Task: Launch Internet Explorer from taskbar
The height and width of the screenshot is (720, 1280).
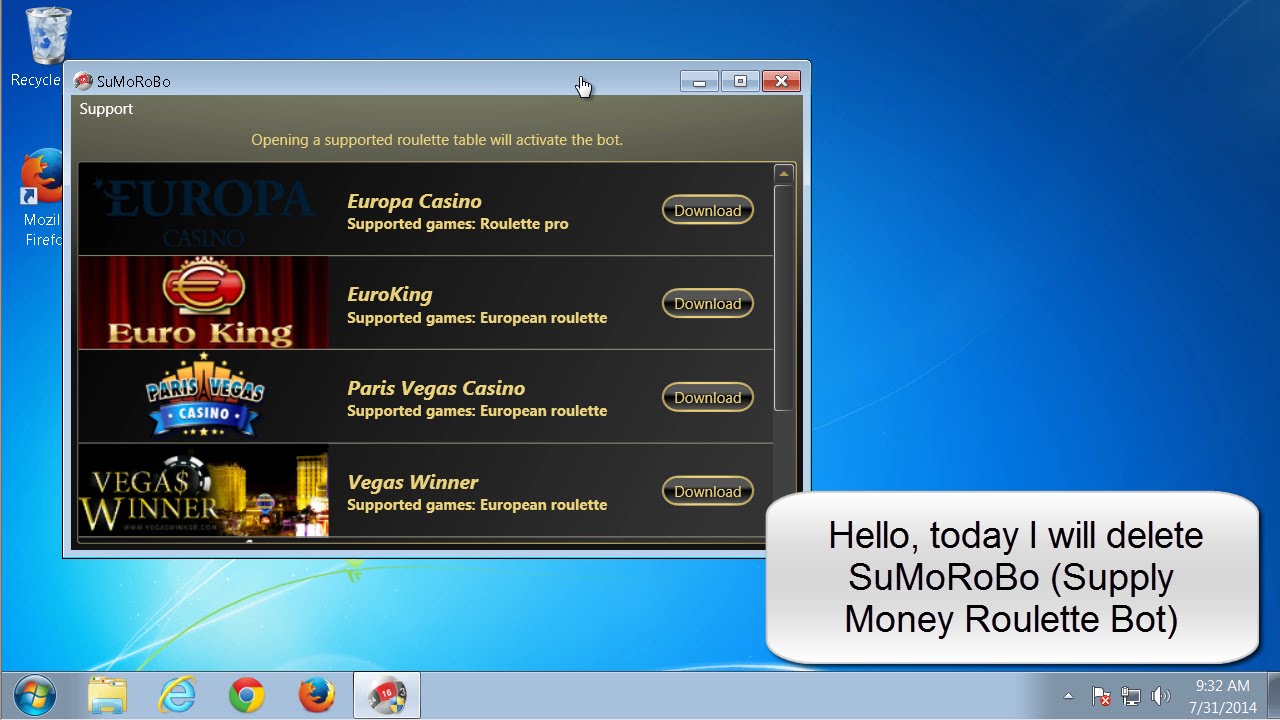Action: (x=177, y=695)
